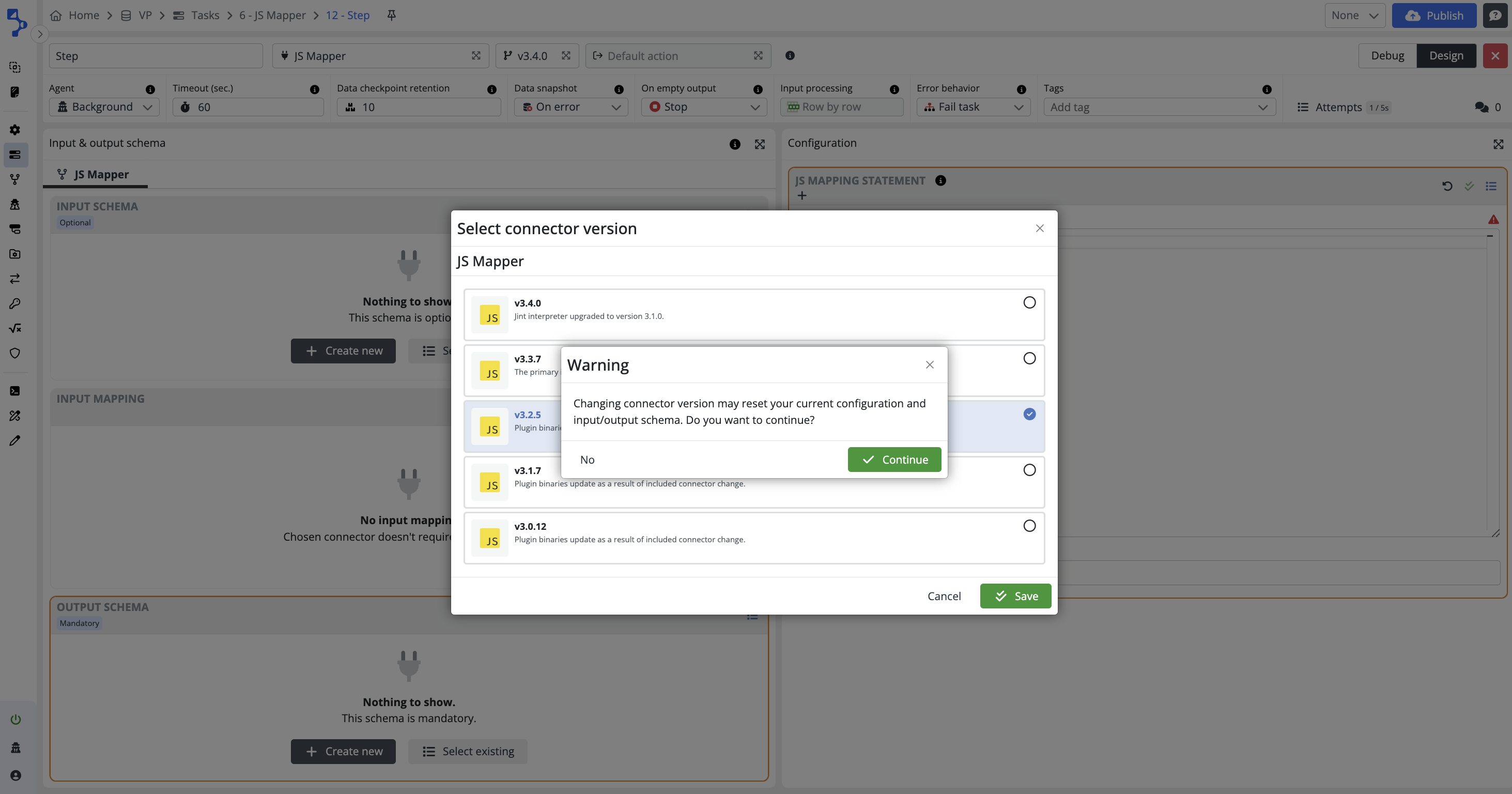The height and width of the screenshot is (794, 1512).
Task: Close the Warning dialog with X
Action: point(929,365)
